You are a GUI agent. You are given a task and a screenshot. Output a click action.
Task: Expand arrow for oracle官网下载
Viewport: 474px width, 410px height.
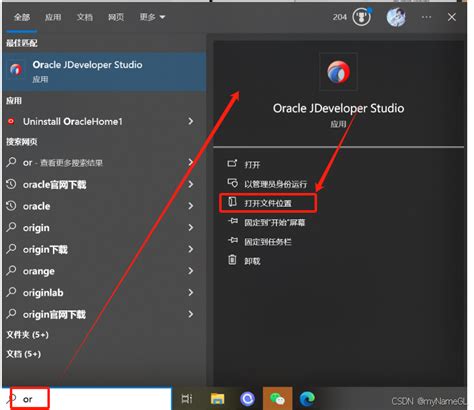point(191,184)
